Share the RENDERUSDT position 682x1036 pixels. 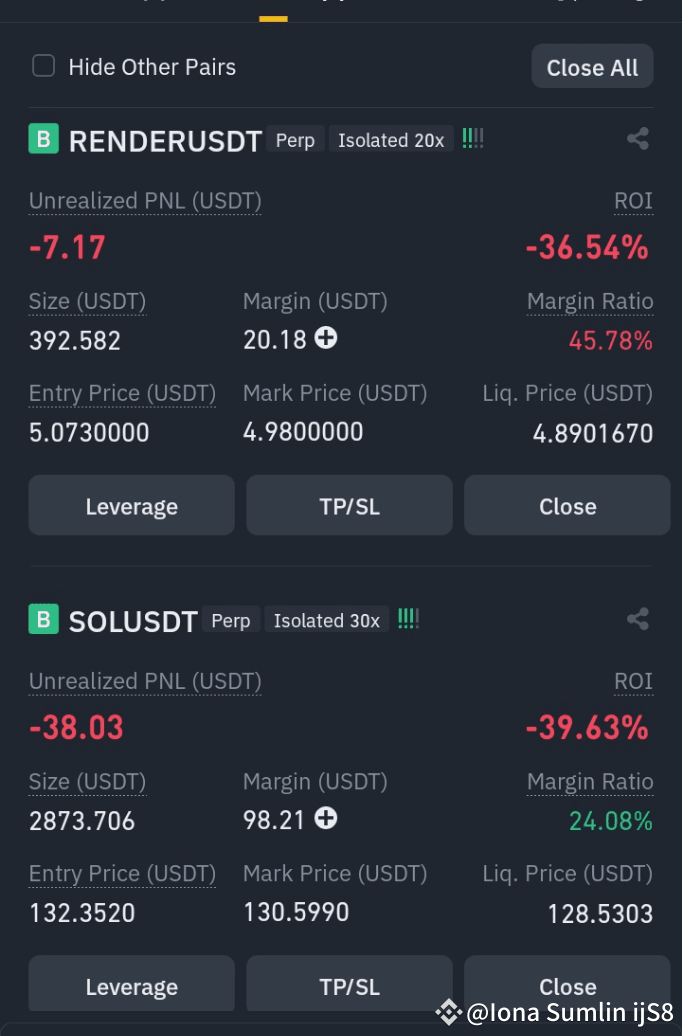tap(638, 139)
